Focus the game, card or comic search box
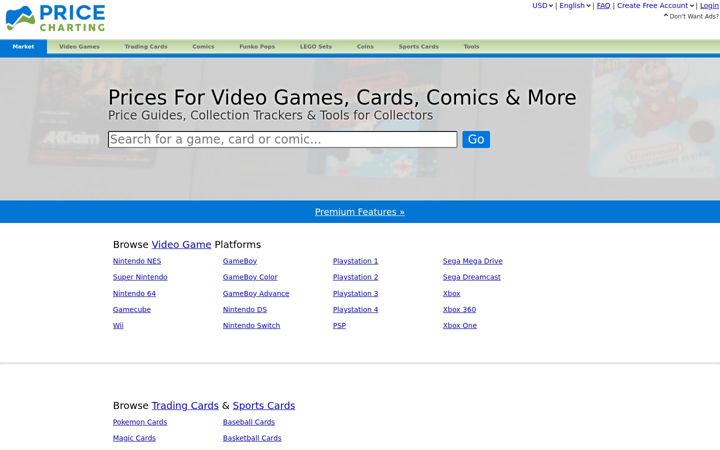 282,139
